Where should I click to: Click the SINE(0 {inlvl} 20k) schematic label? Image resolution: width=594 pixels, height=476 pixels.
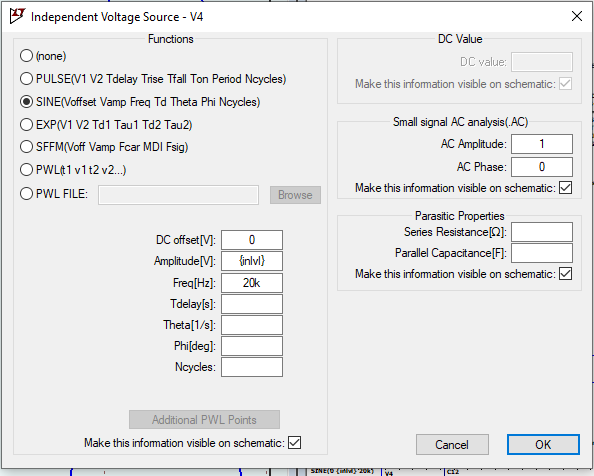(342, 471)
